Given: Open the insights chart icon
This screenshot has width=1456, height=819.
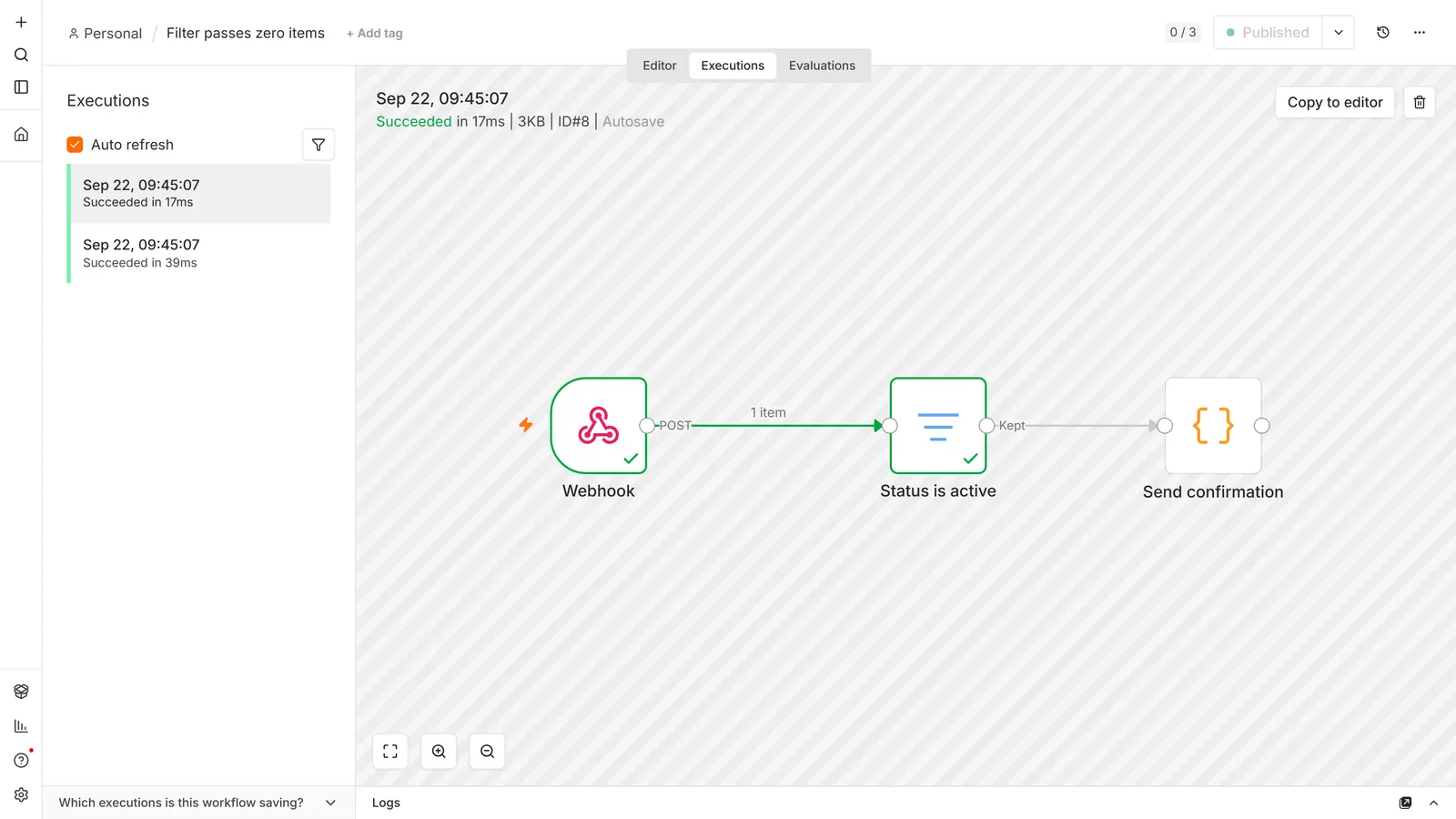Looking at the screenshot, I should click(21, 726).
